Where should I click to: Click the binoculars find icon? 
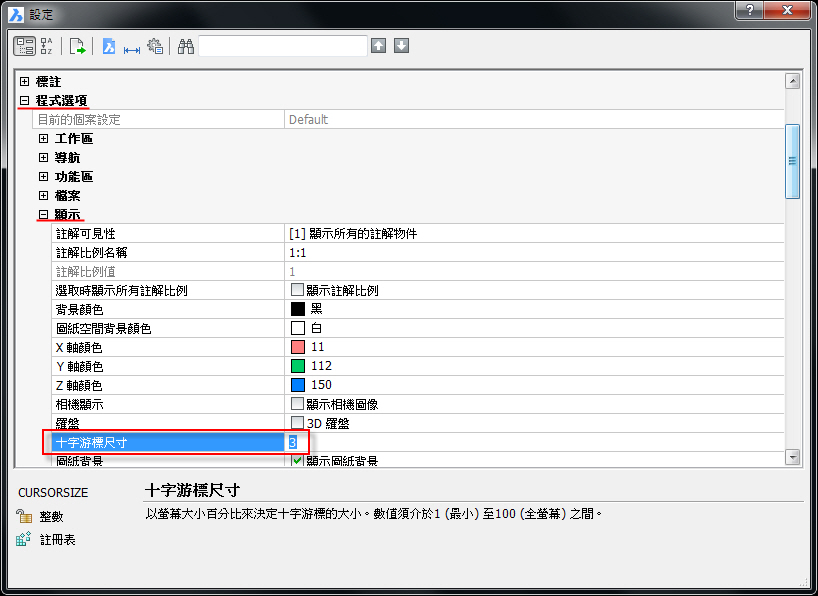[x=186, y=46]
